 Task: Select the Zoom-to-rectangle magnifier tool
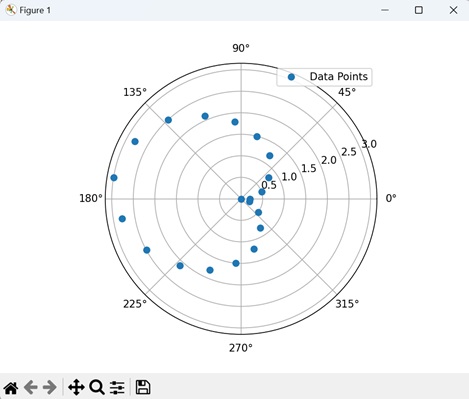pos(97,388)
